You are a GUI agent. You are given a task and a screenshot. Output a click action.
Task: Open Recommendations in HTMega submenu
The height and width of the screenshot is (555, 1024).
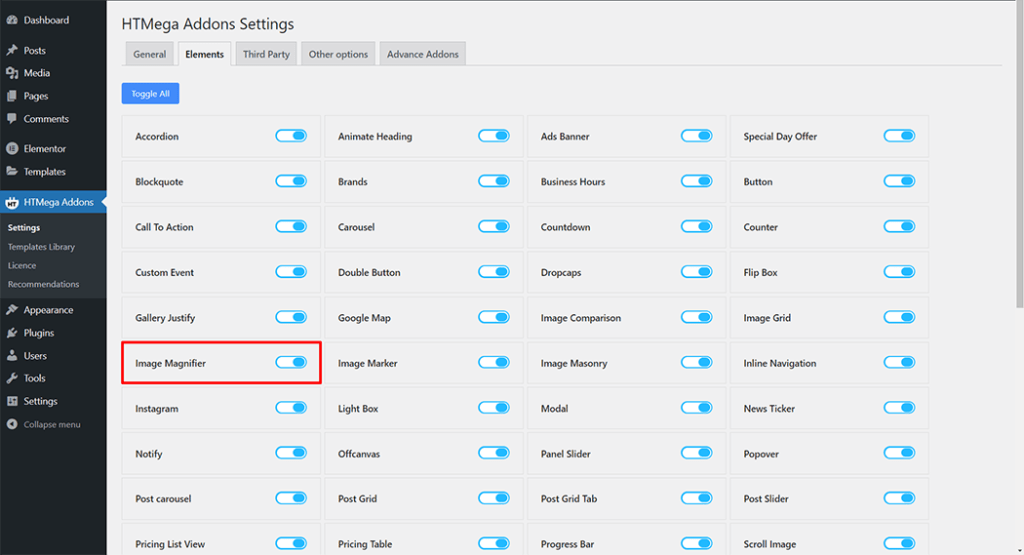click(x=43, y=284)
